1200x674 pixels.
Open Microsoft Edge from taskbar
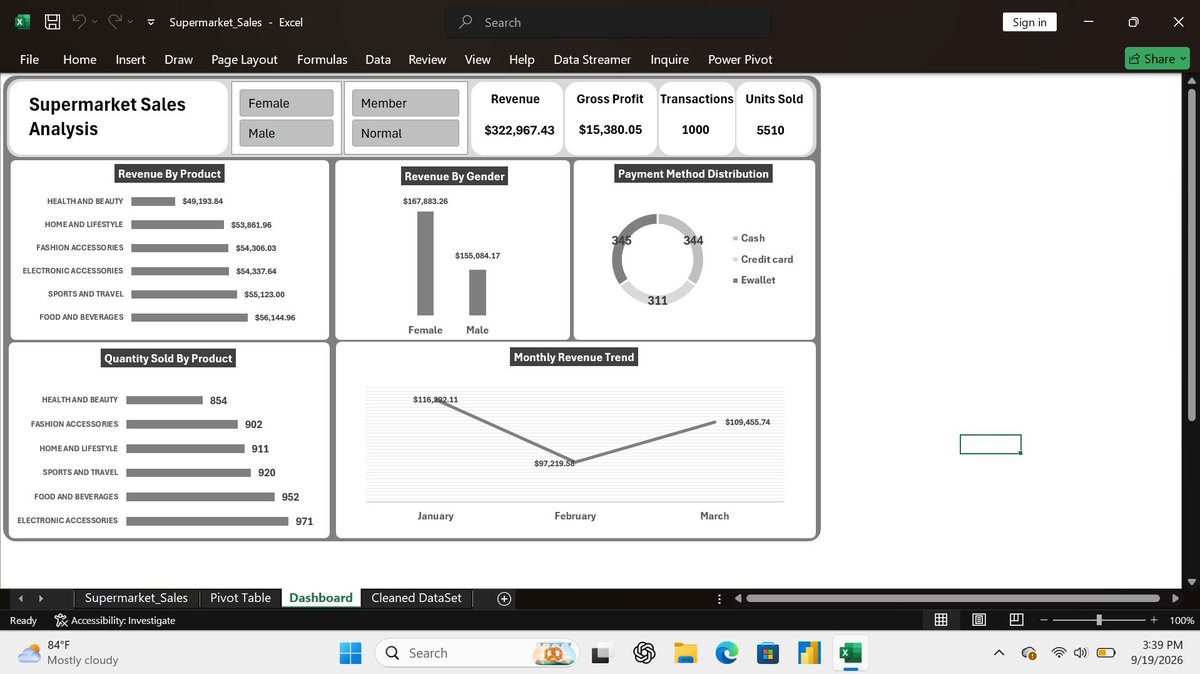pyautogui.click(x=726, y=653)
